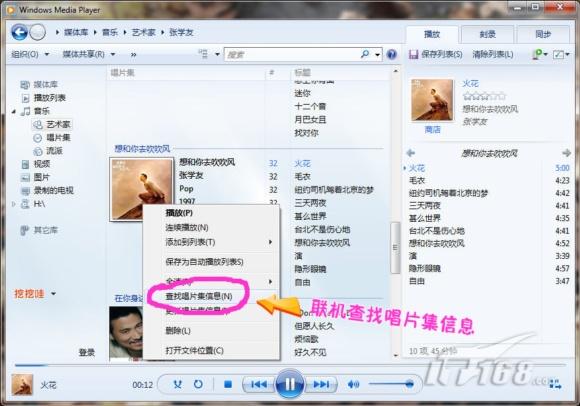580x406 pixels.
Task: Click the playback seek progress bar
Action: tap(290, 365)
